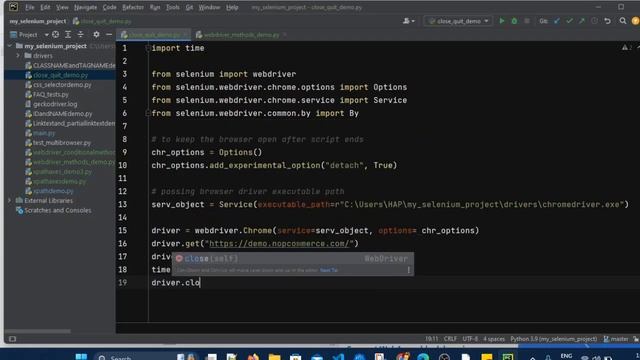Open the Tools menu

click(x=172, y=7)
